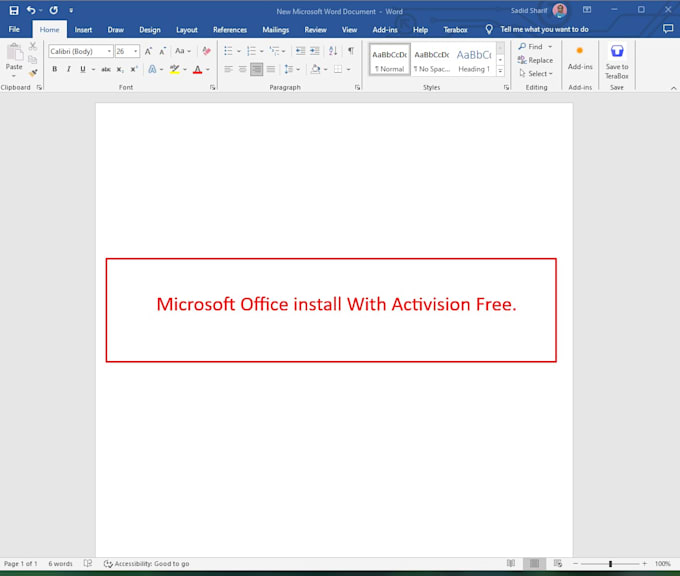This screenshot has width=680, height=576.
Task: Click the spelling proofing icon in status bar
Action: 88,563
